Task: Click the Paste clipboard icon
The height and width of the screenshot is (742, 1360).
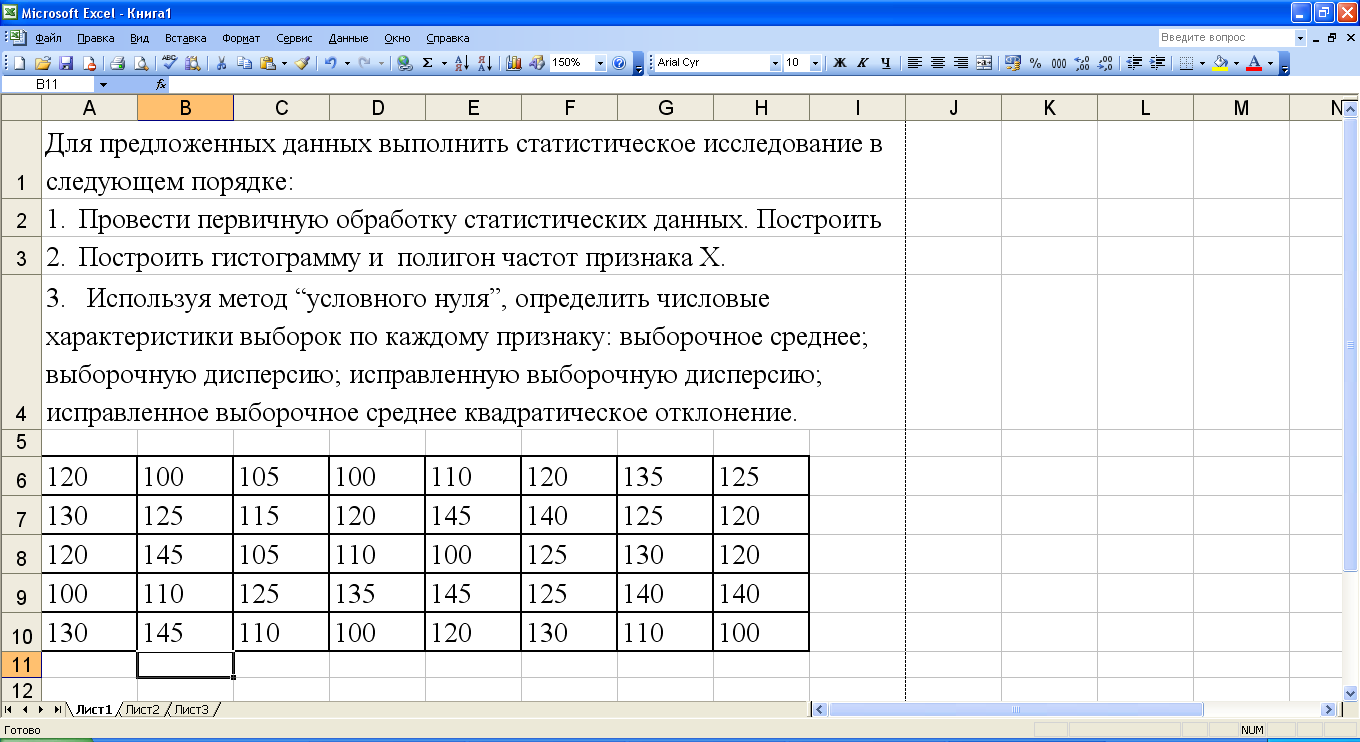Action: [x=268, y=63]
